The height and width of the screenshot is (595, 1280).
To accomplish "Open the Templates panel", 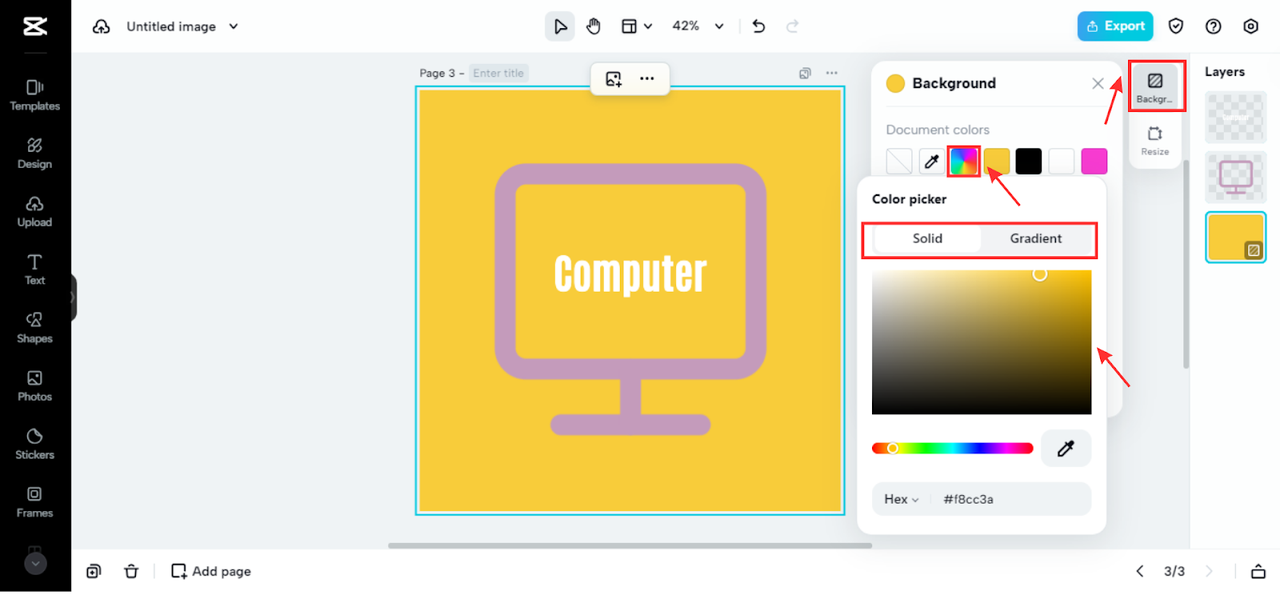I will [x=35, y=95].
